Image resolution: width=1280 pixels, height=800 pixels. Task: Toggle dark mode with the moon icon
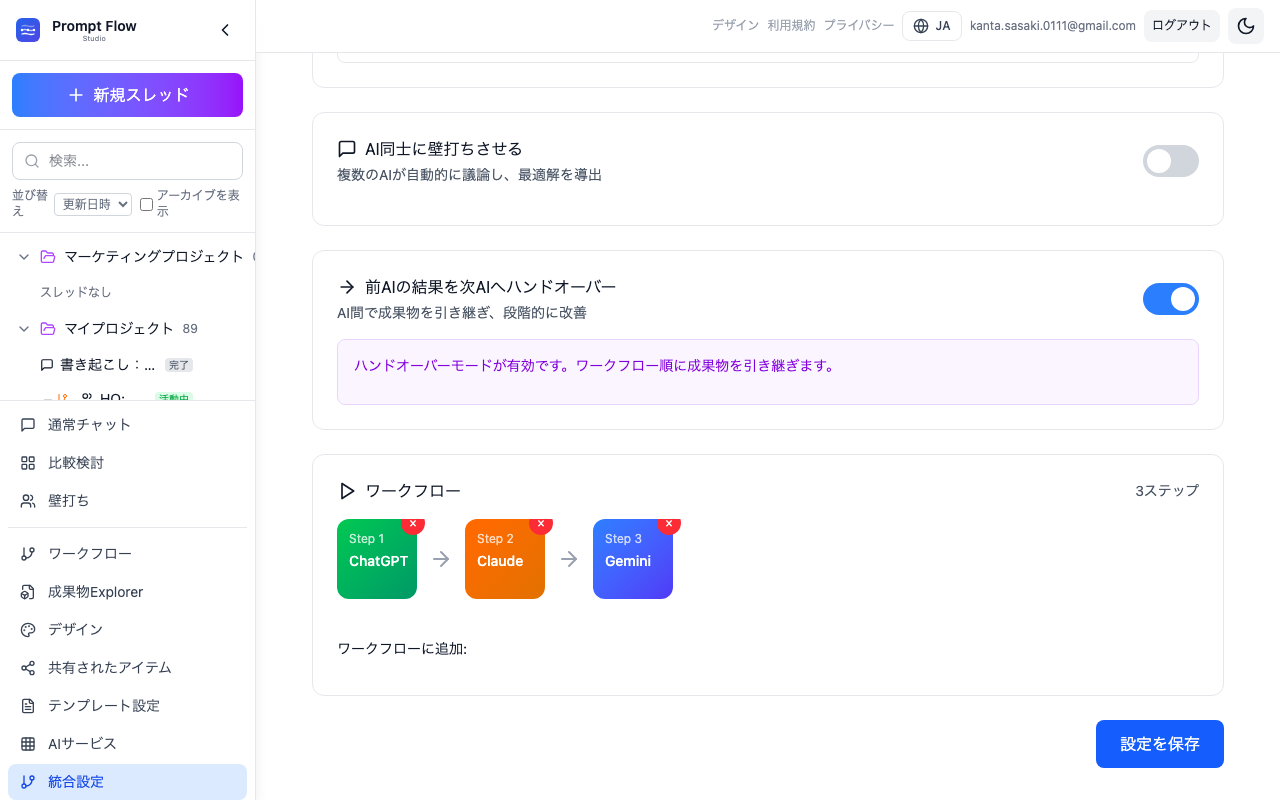coord(1246,26)
